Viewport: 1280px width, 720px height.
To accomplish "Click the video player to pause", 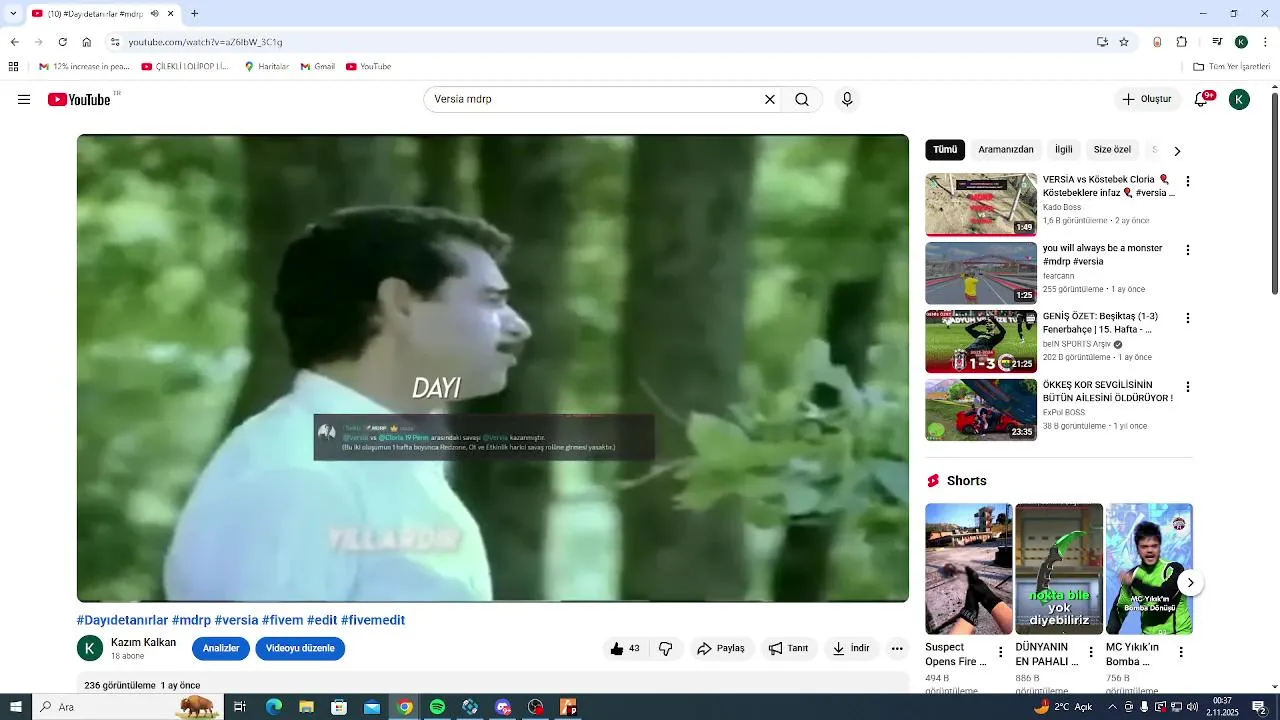I will point(493,368).
